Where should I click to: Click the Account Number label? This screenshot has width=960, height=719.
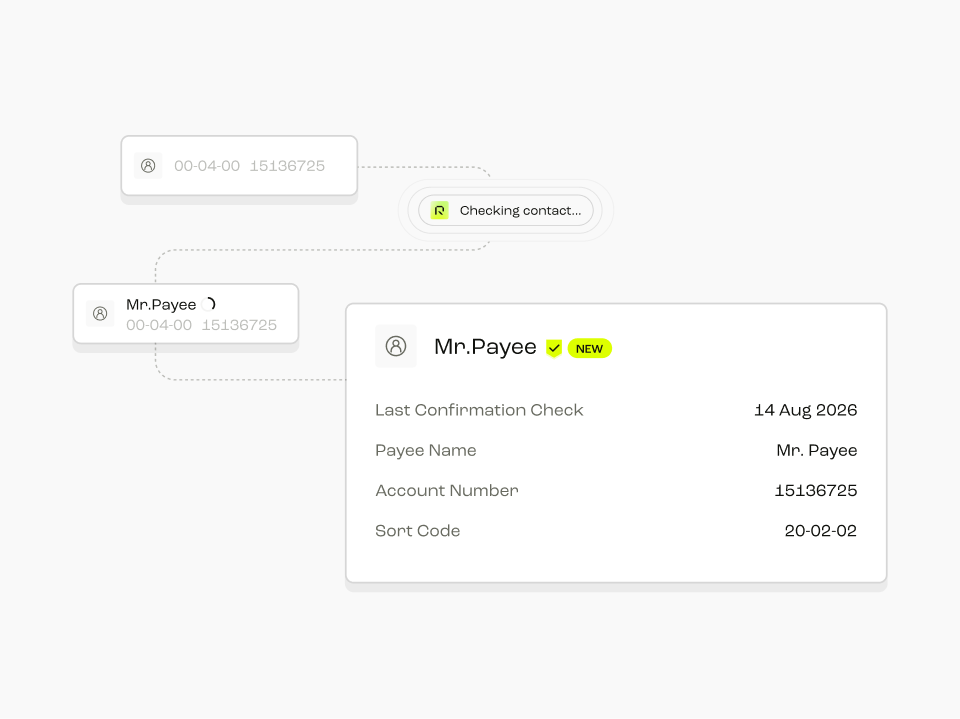tap(447, 491)
